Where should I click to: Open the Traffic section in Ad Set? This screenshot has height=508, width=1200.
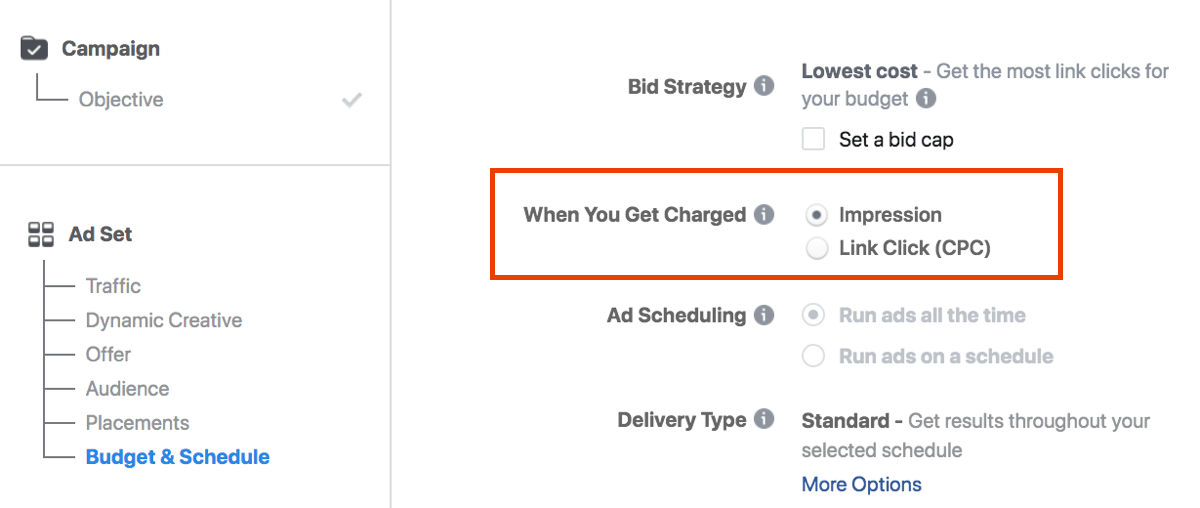click(x=113, y=286)
